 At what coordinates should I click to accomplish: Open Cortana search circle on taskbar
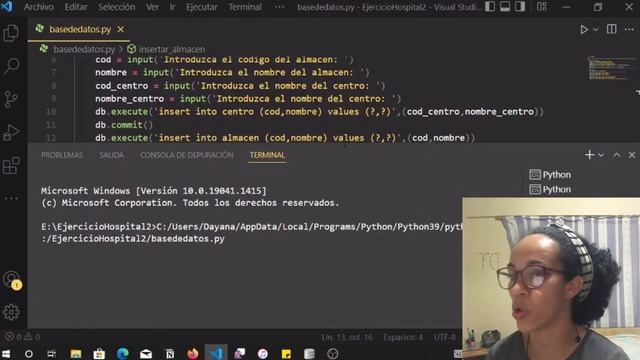click(29, 353)
